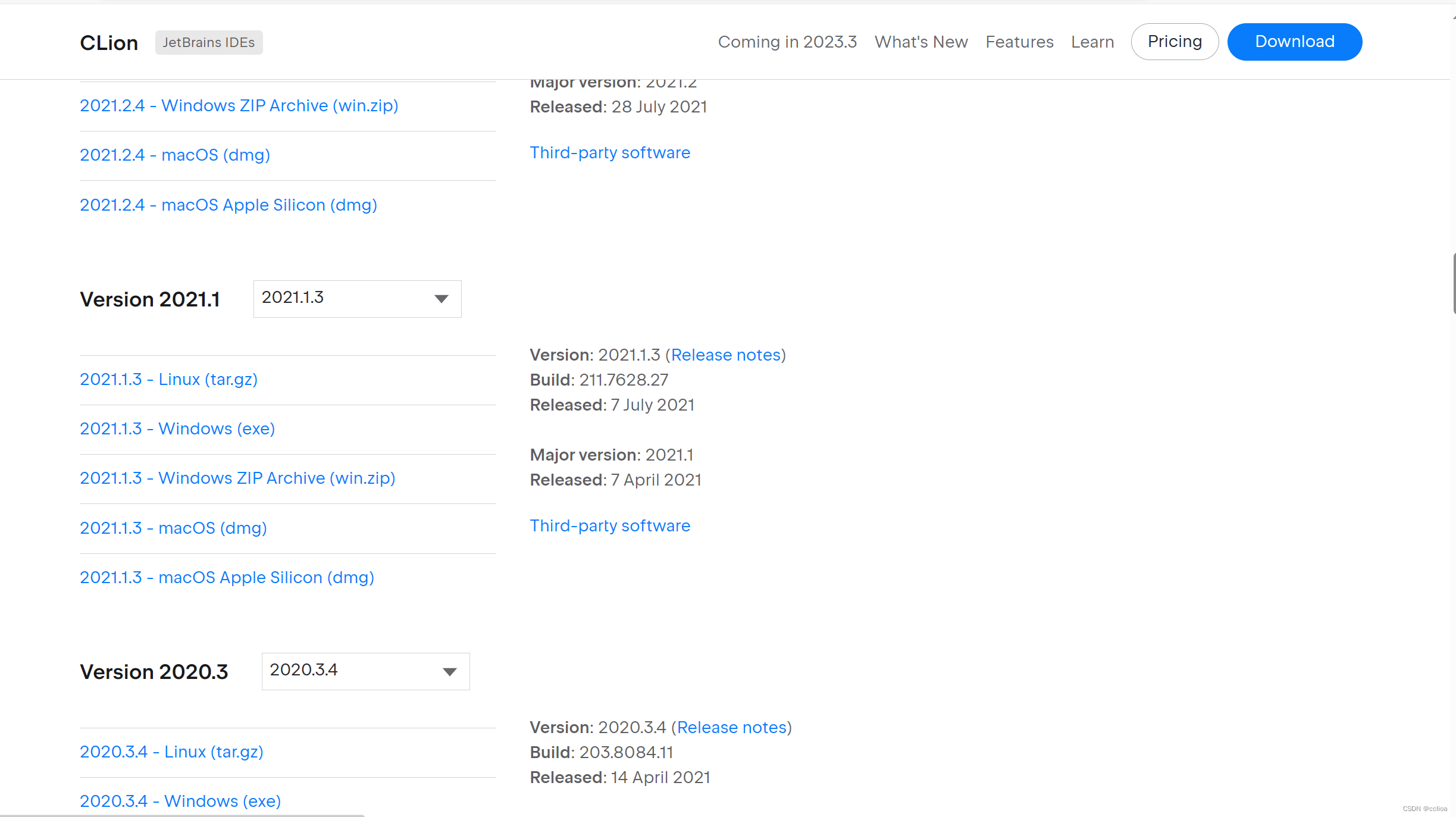Open Coming in 2023.3 menu item
This screenshot has width=1456, height=817.
point(787,42)
